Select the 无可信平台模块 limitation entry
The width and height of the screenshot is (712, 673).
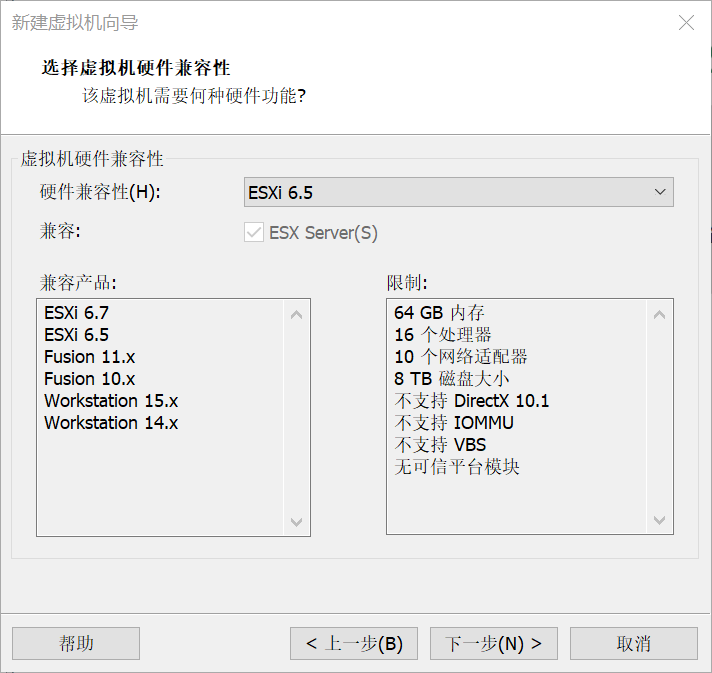tap(457, 467)
